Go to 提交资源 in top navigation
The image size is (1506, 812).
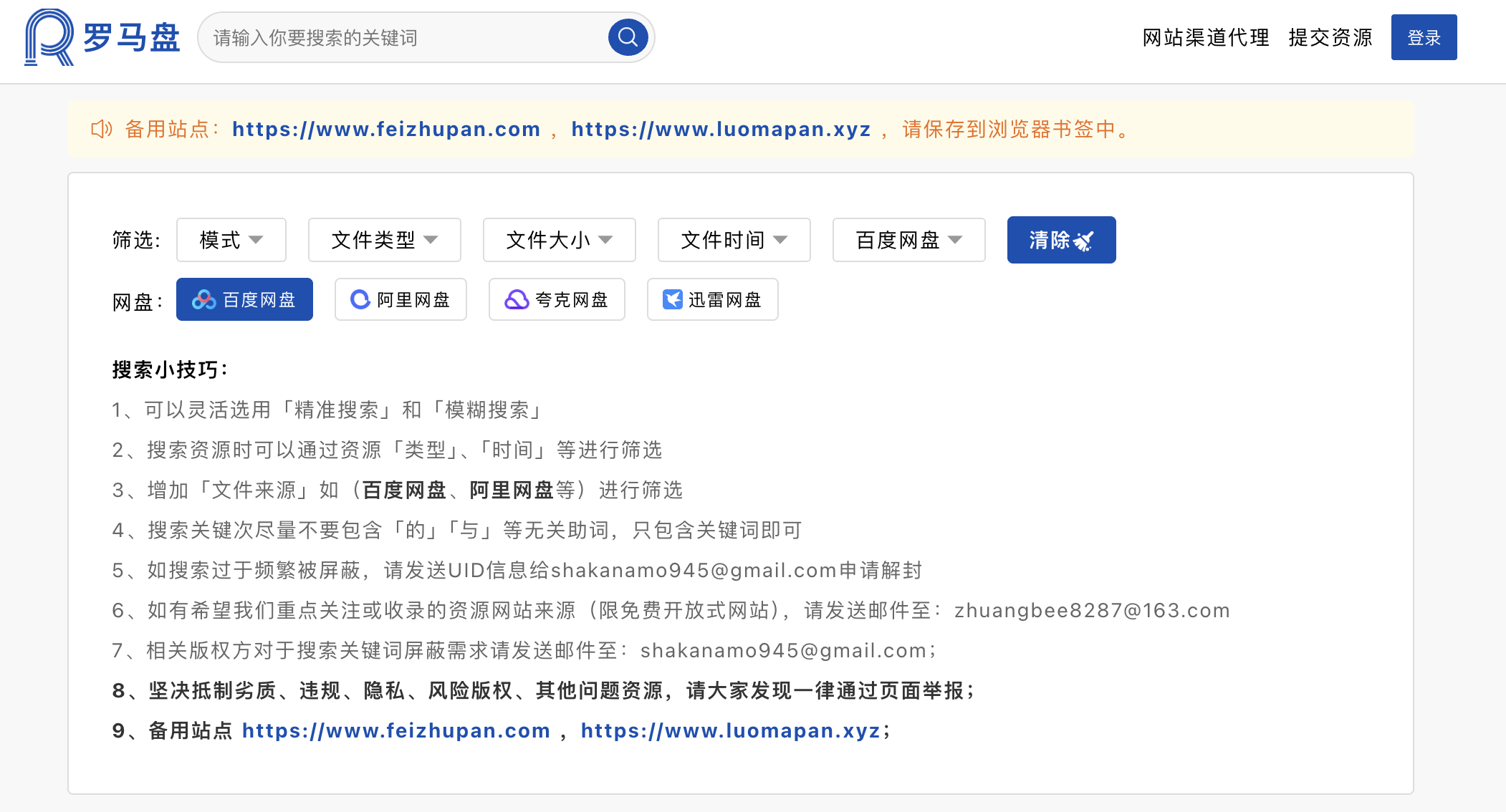point(1330,37)
